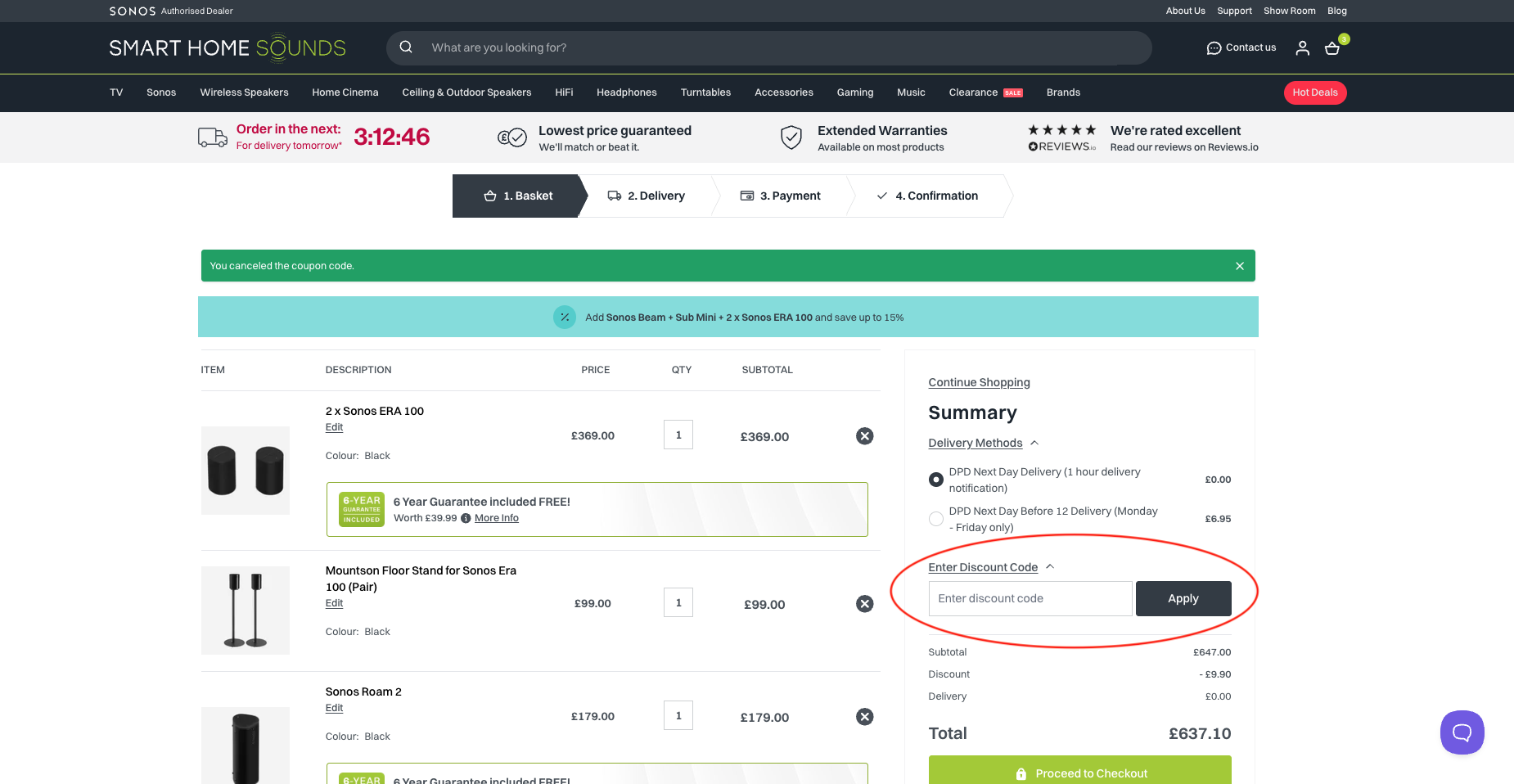Open the Home Cinema menu
The image size is (1514, 784).
point(345,92)
